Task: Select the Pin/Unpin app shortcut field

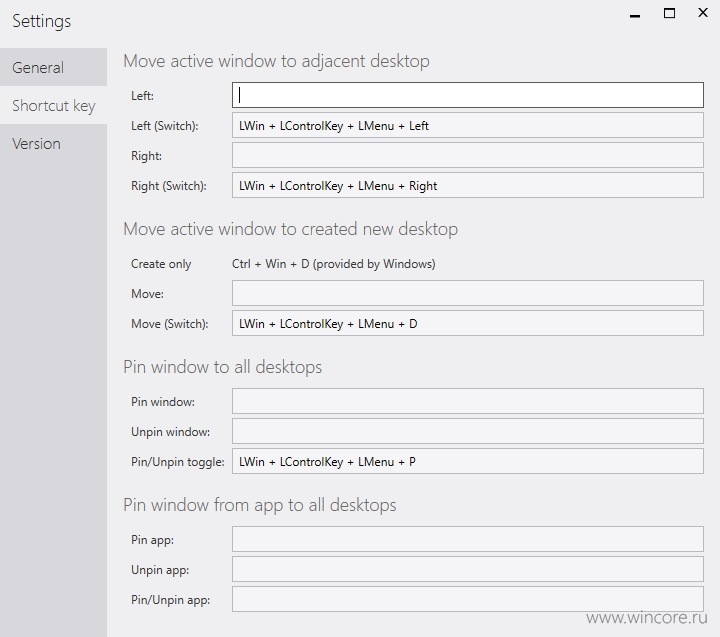Action: click(467, 599)
